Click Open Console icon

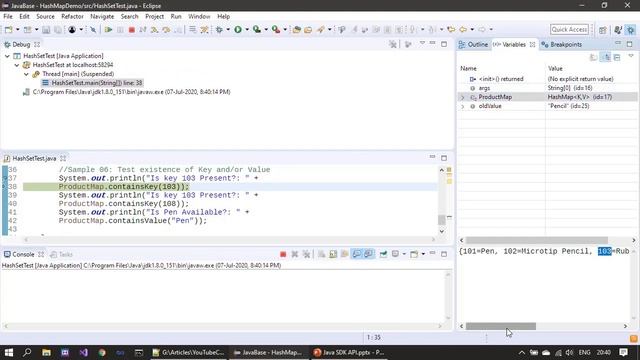click(x=414, y=254)
